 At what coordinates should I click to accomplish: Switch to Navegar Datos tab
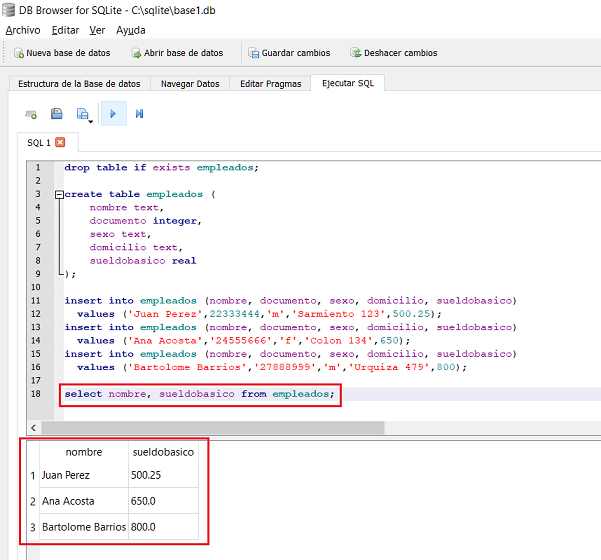pos(190,84)
